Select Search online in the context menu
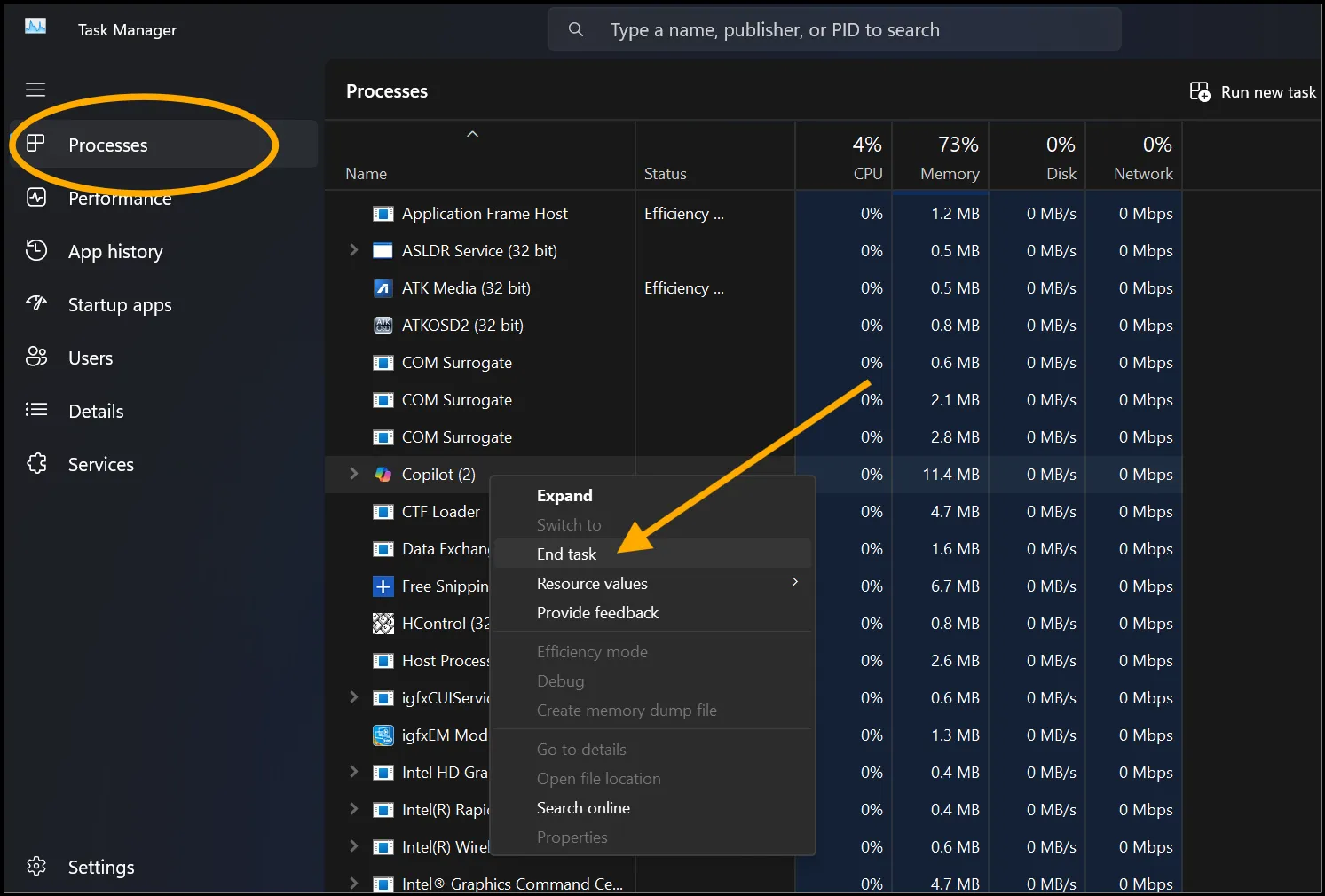 coord(583,807)
